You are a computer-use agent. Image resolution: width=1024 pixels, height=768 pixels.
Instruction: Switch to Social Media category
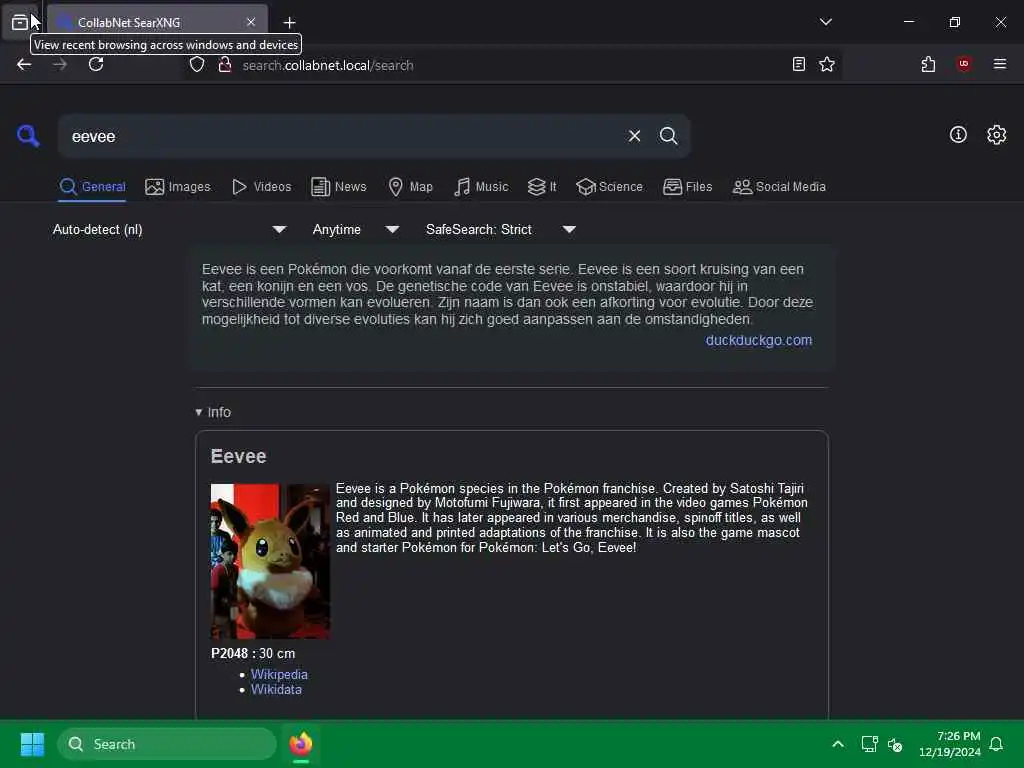(778, 187)
